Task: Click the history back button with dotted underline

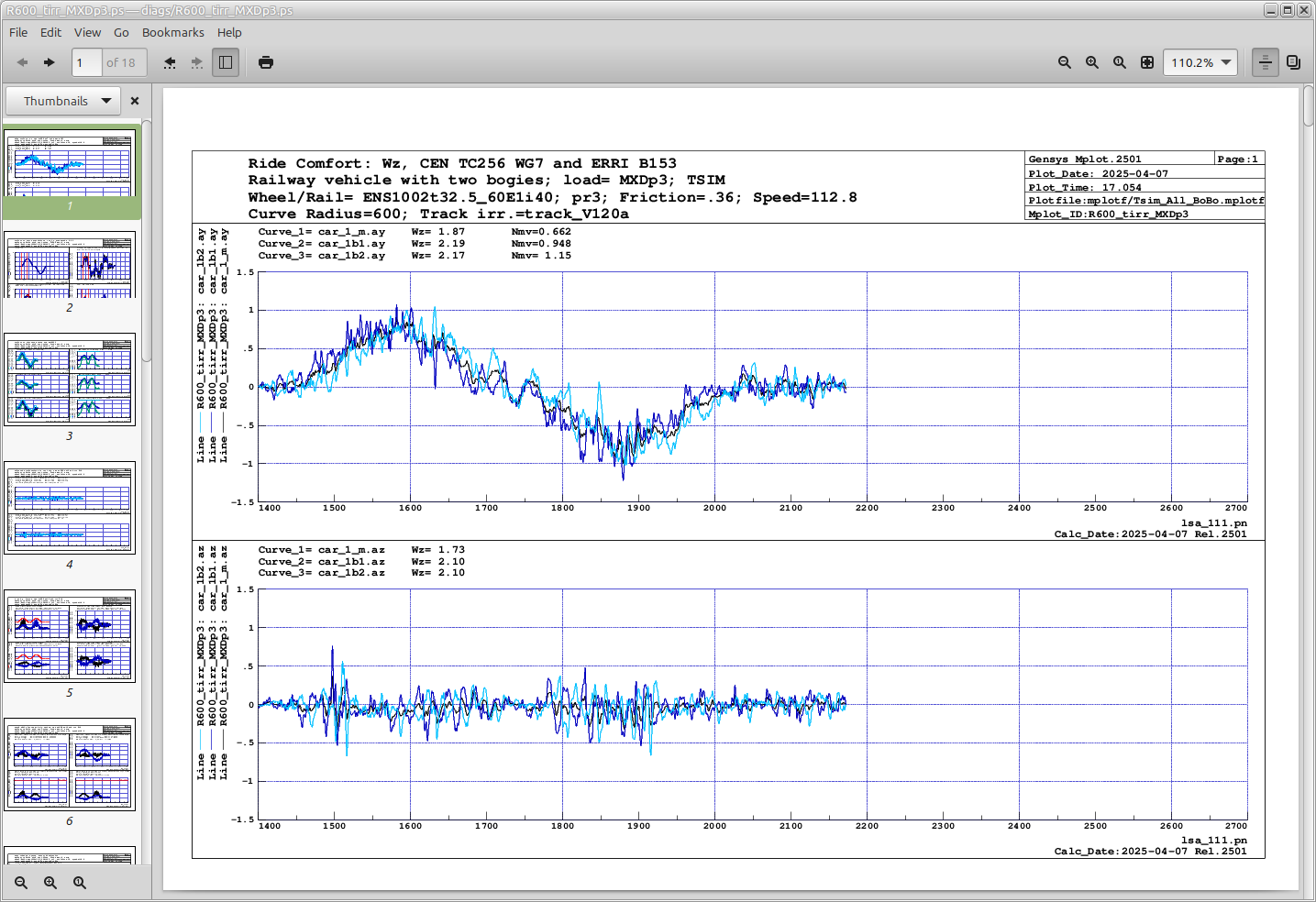Action: [170, 62]
